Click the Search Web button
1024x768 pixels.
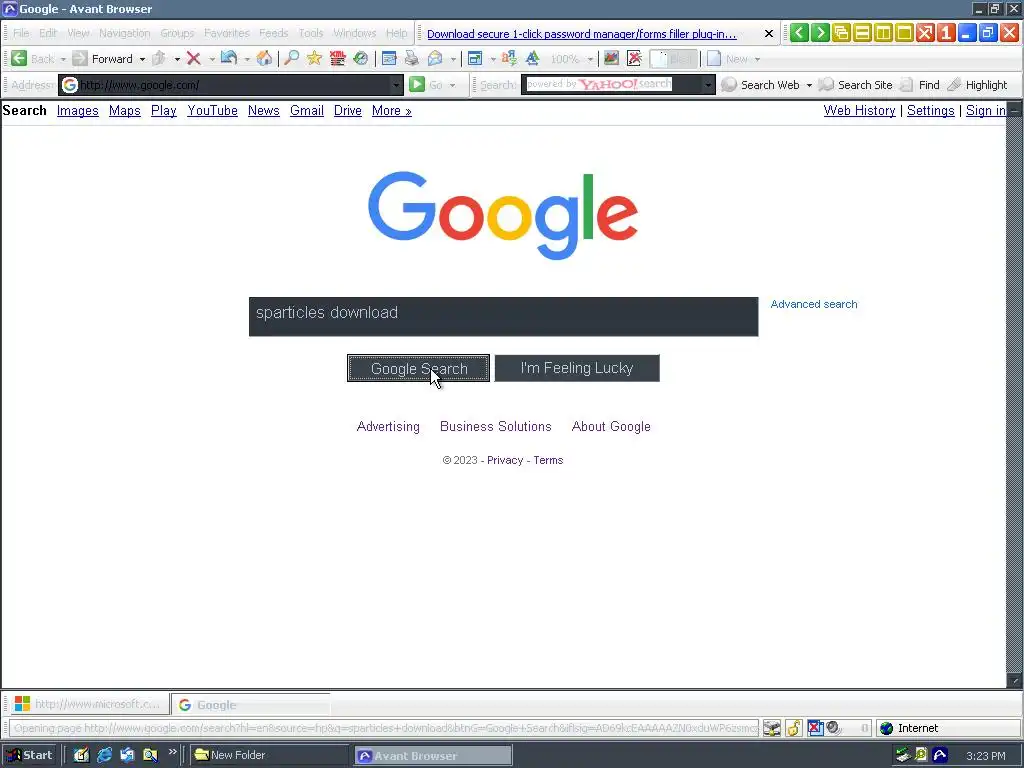761,85
